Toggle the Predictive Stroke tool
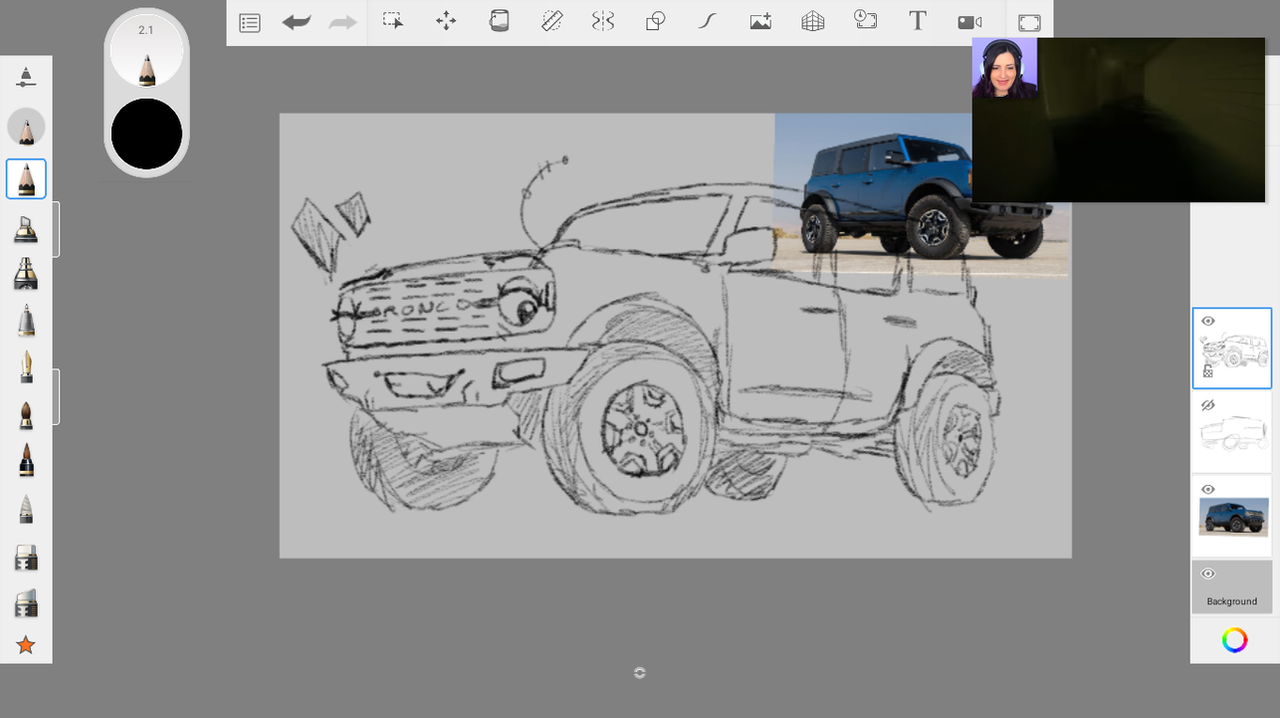This screenshot has width=1280, height=718. [x=708, y=21]
